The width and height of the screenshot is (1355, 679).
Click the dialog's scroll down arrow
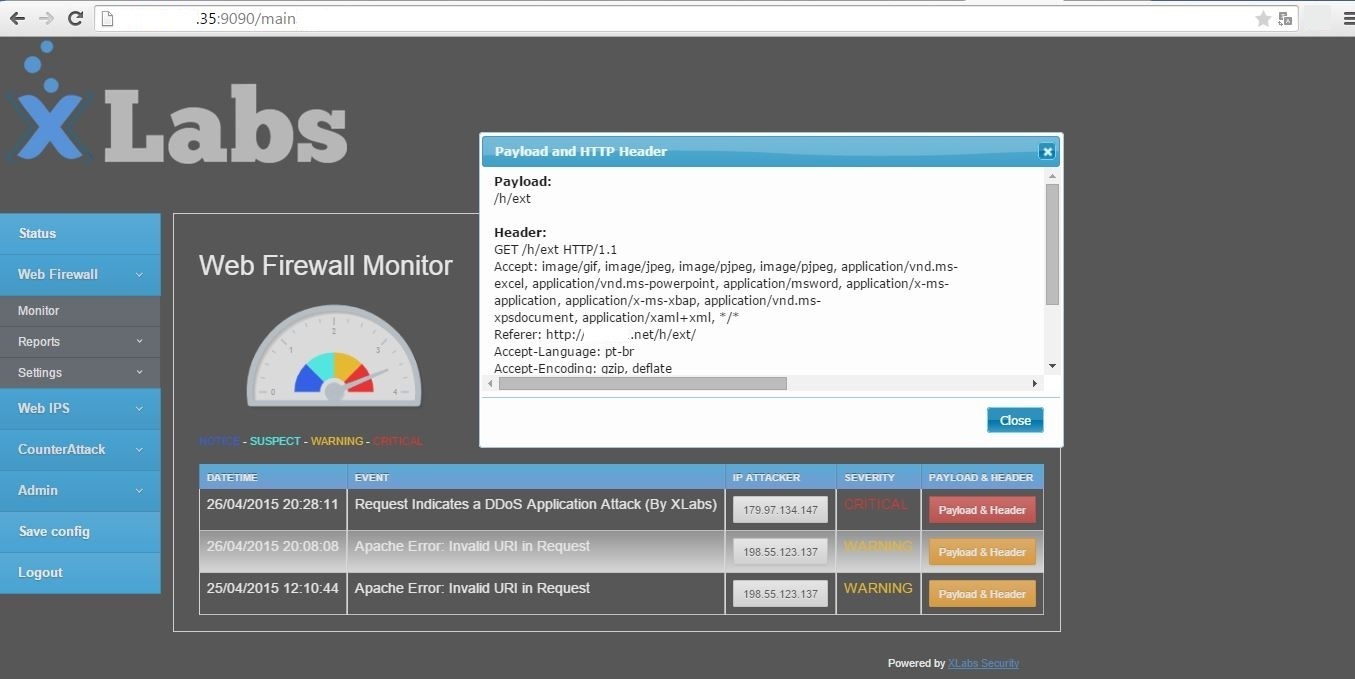pyautogui.click(x=1052, y=367)
